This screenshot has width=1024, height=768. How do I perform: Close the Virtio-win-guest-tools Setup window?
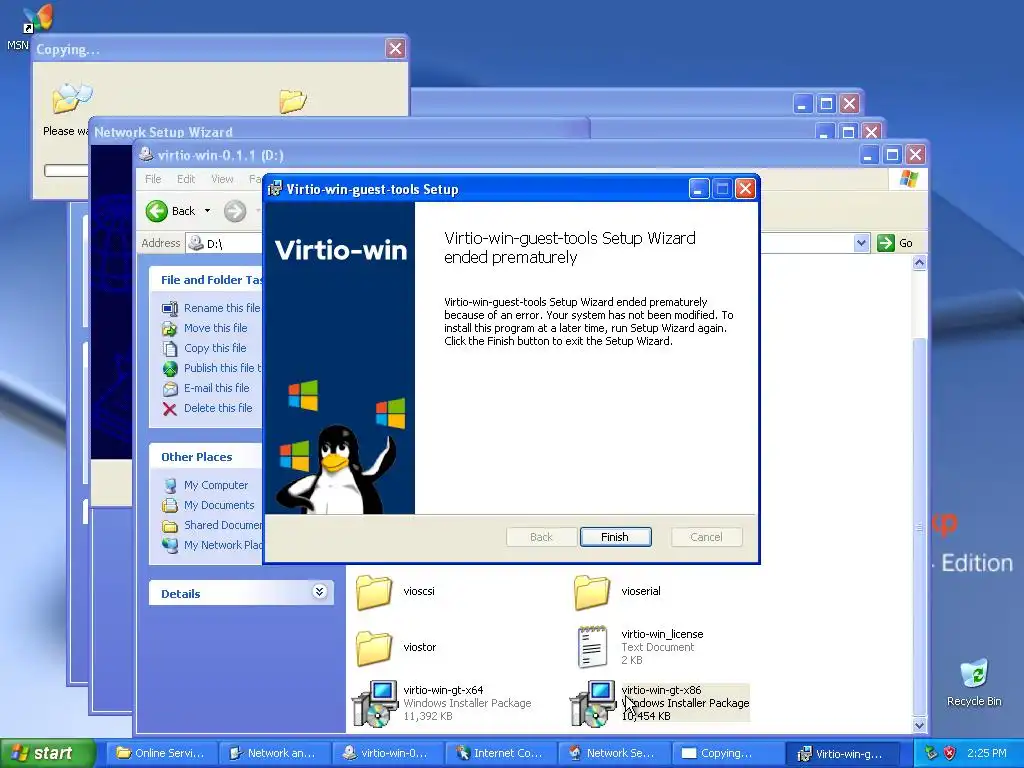[745, 189]
